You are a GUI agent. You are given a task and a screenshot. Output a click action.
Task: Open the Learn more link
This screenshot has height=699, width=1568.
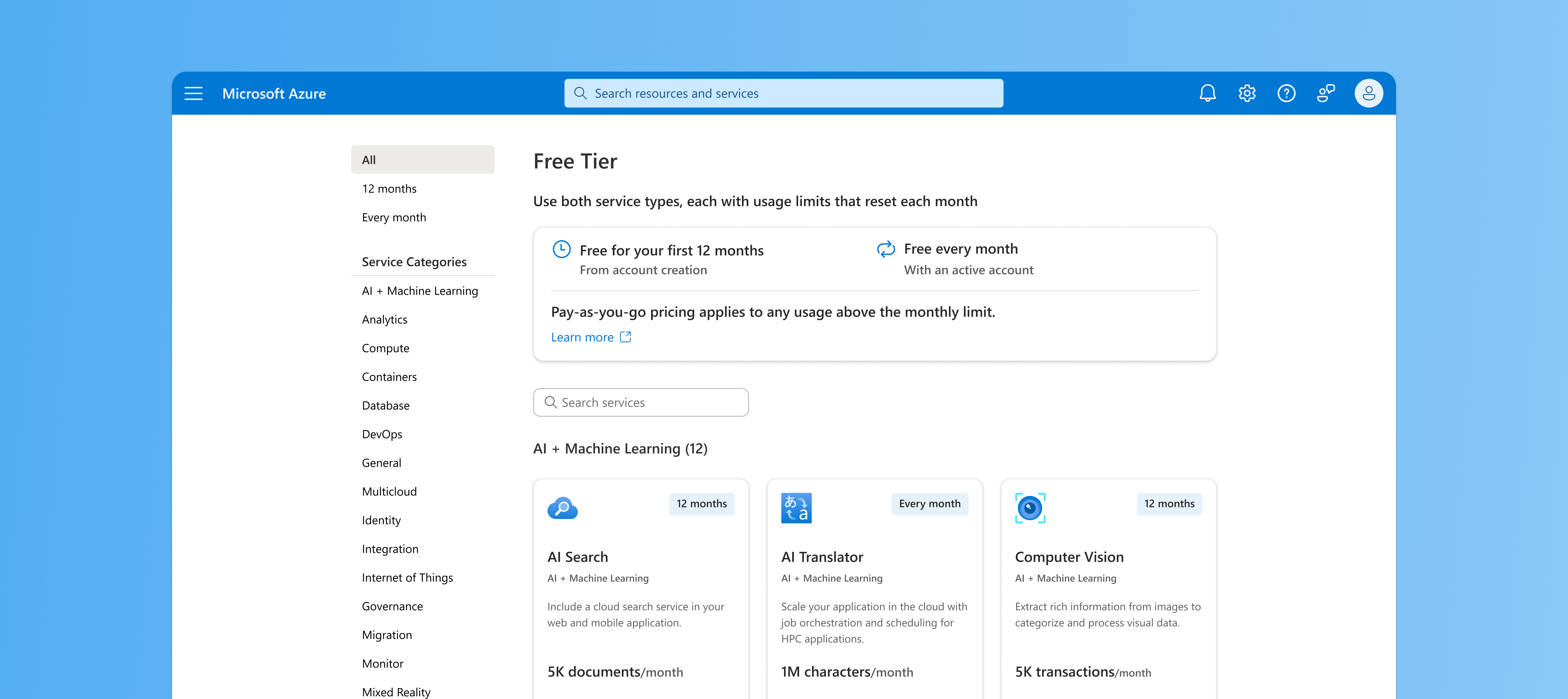(x=582, y=337)
